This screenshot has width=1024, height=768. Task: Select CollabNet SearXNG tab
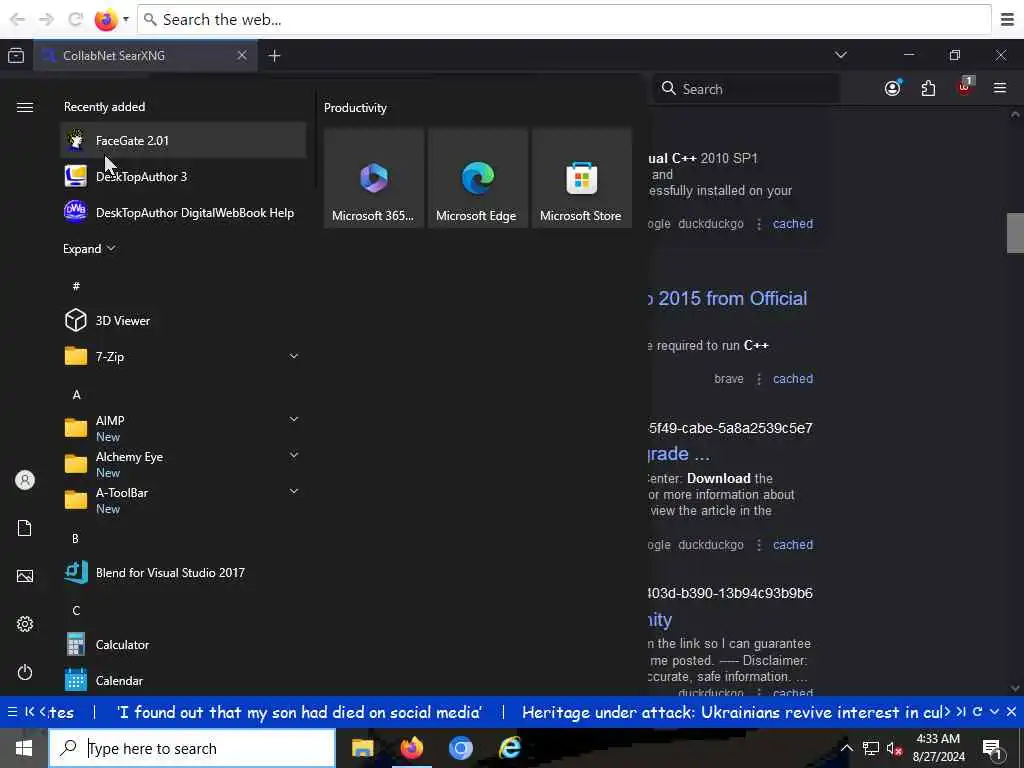(x=145, y=56)
